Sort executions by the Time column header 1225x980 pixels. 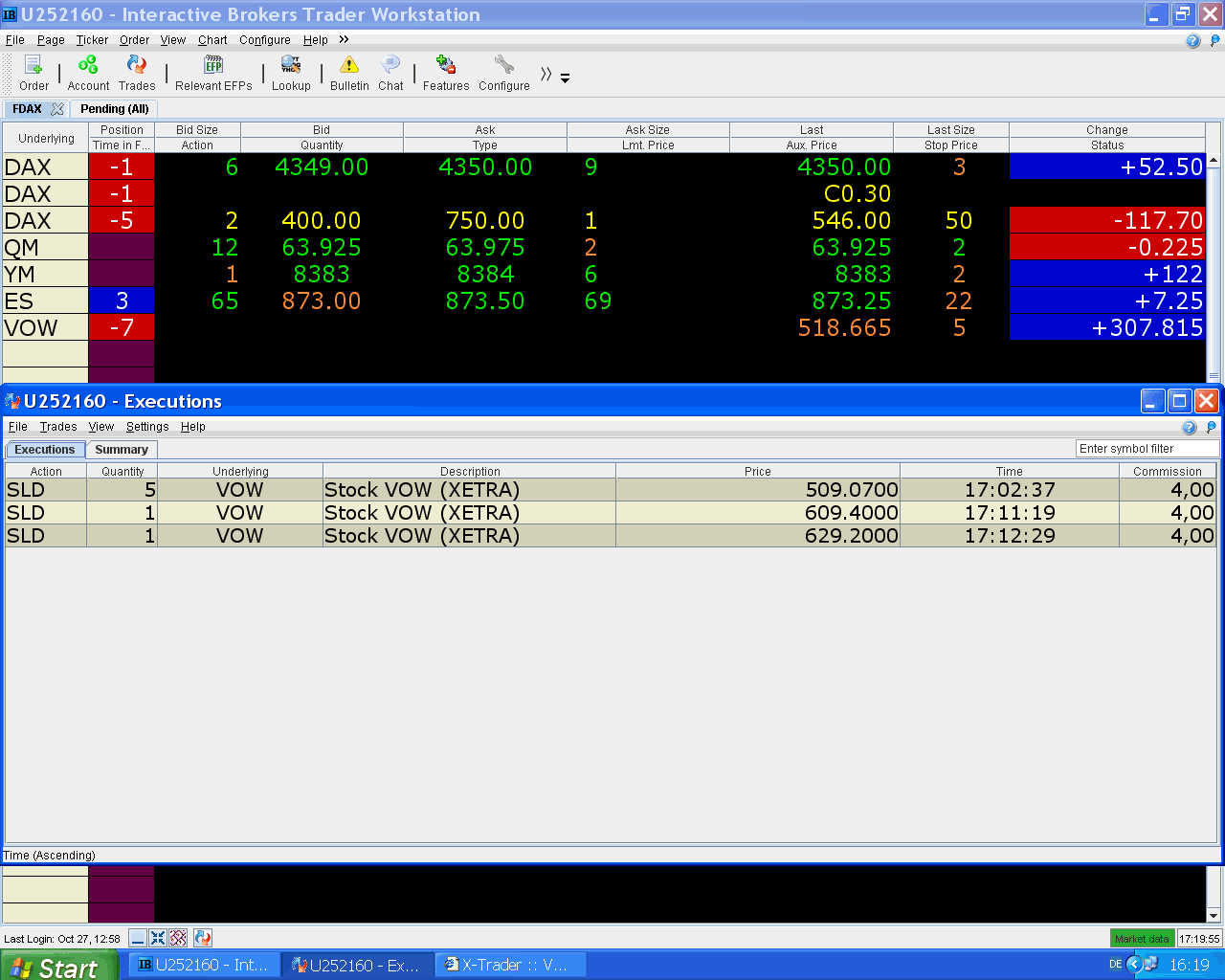pyautogui.click(x=1010, y=471)
